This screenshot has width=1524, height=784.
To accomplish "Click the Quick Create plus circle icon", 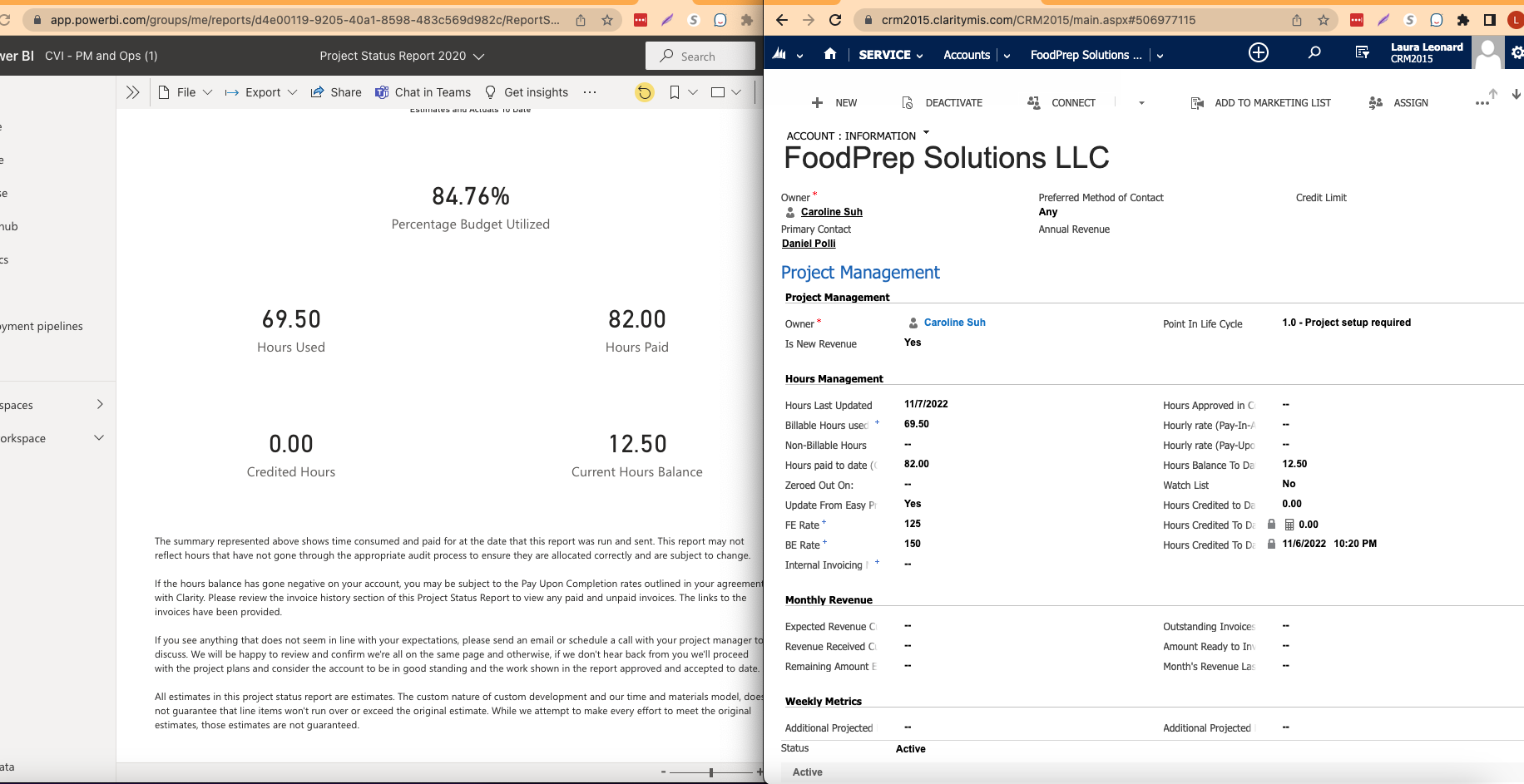I will point(1259,53).
